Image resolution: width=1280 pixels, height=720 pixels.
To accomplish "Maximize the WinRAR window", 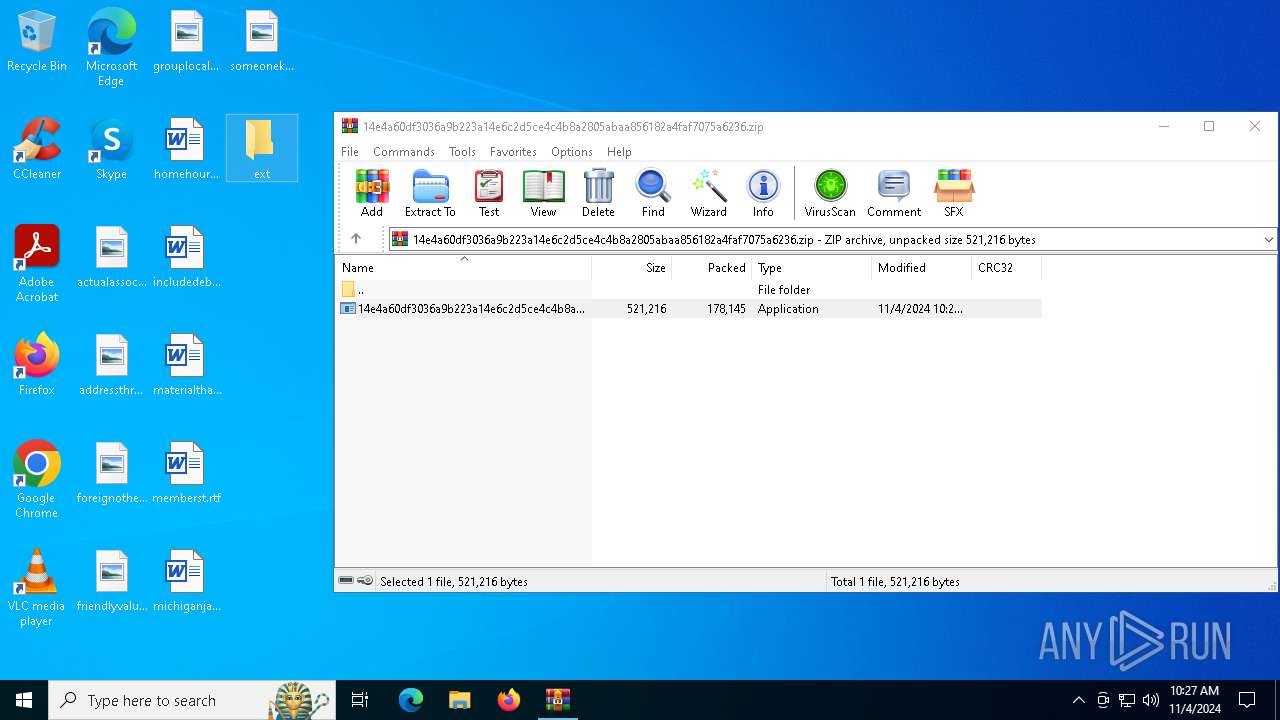I will 1209,126.
